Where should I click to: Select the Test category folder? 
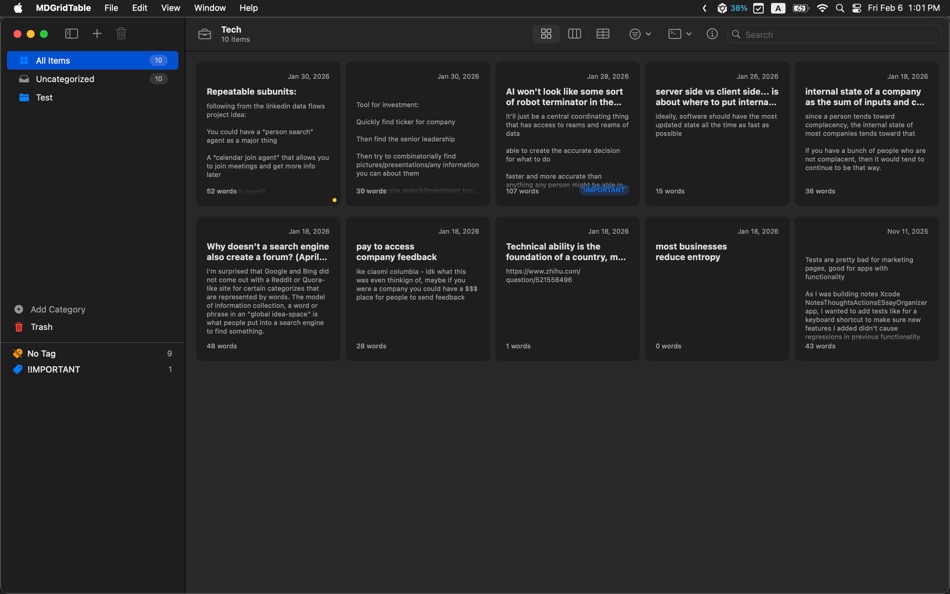coord(42,97)
